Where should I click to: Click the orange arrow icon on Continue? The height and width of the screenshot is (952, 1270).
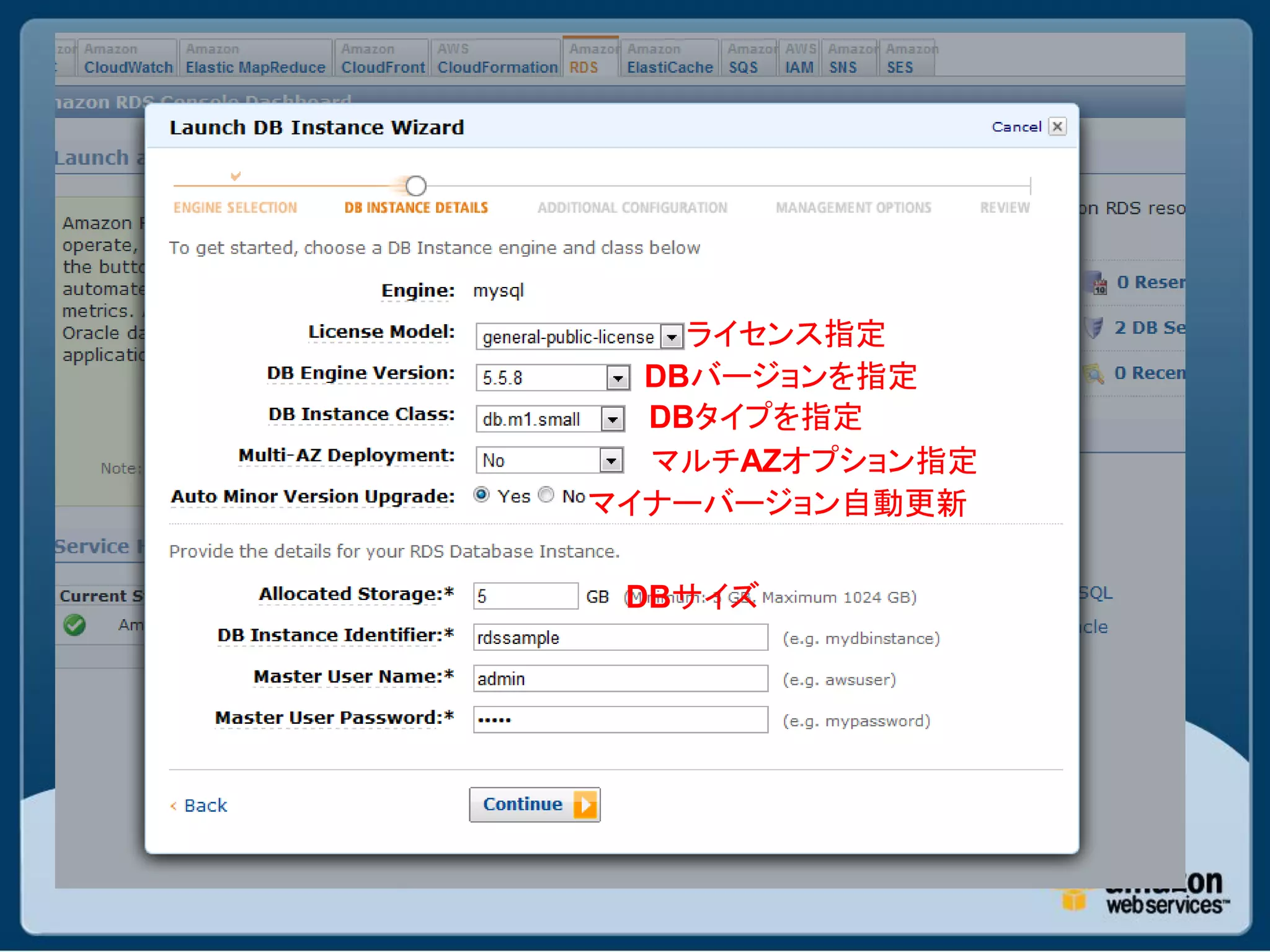(585, 805)
